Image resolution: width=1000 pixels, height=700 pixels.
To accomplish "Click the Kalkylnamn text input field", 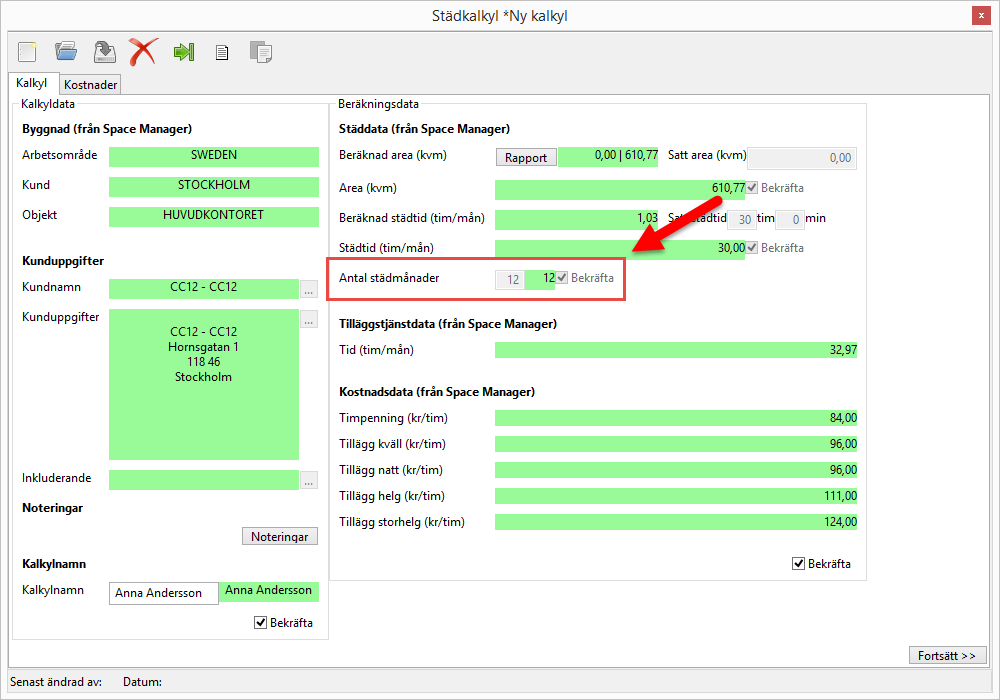I will 163,593.
